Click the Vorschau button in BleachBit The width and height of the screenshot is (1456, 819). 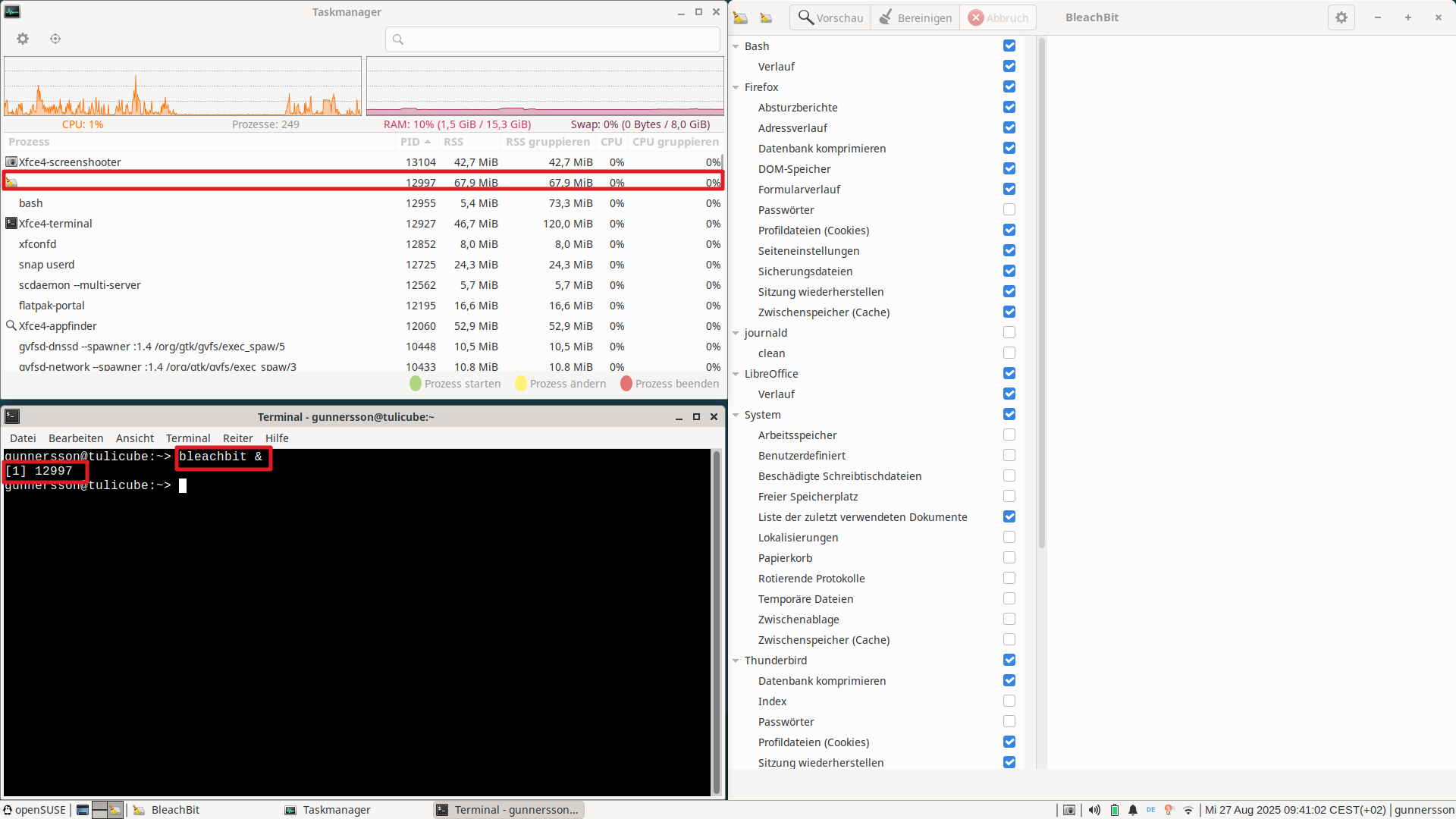(x=830, y=17)
